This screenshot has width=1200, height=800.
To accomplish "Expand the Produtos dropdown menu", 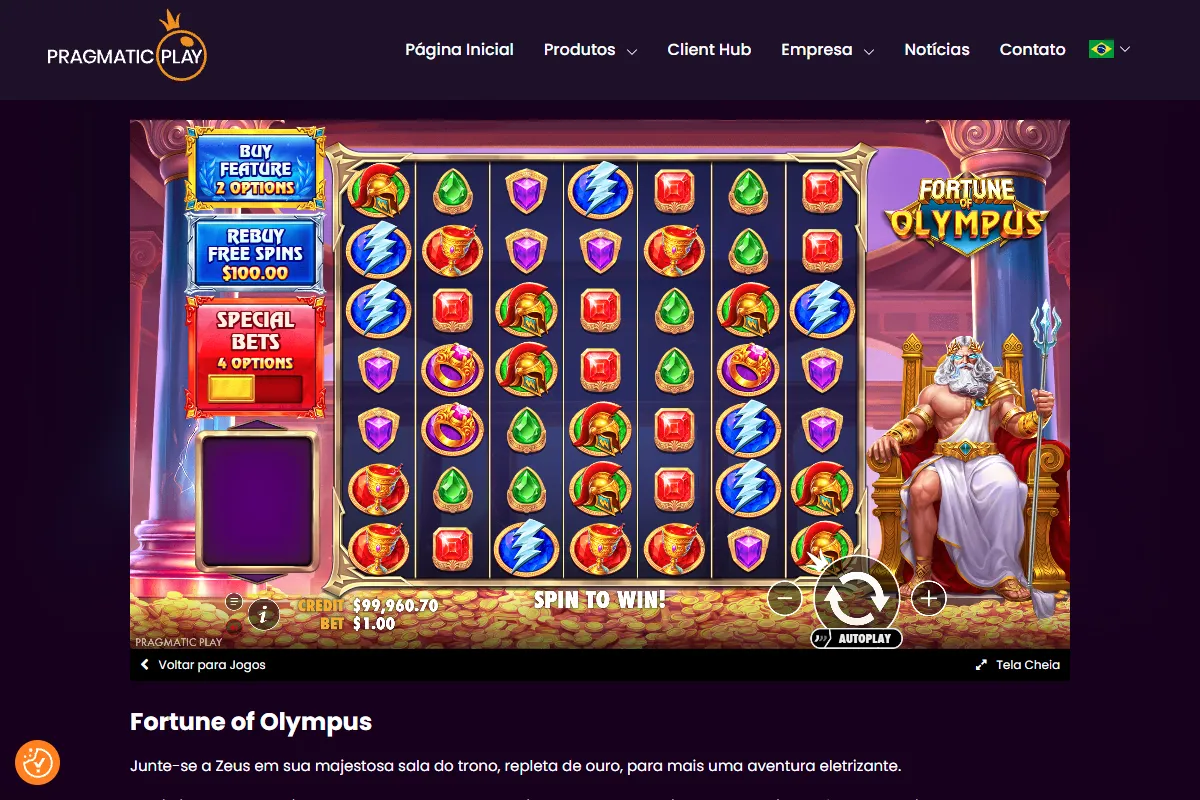I will pos(590,49).
